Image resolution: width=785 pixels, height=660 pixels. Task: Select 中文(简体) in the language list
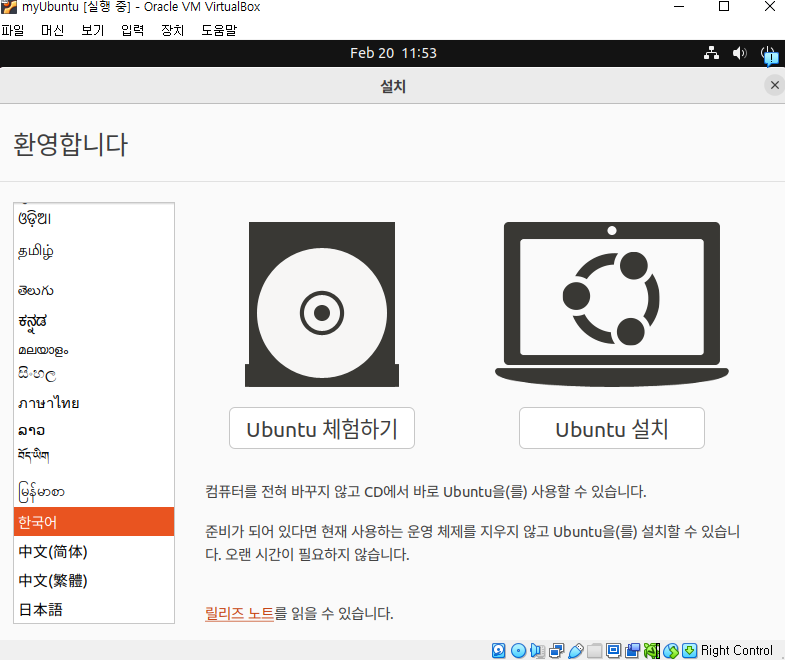[94, 552]
